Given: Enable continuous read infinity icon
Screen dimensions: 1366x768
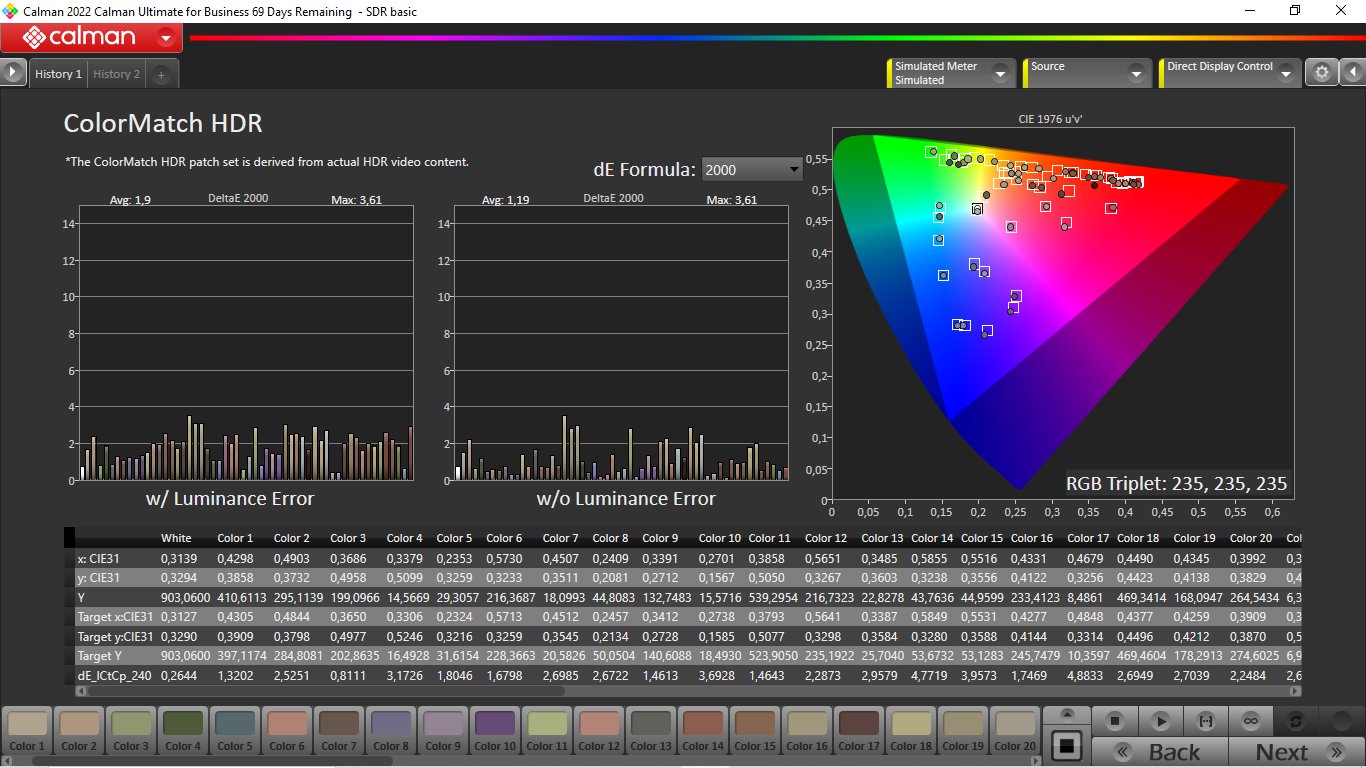Looking at the screenshot, I should (1251, 721).
